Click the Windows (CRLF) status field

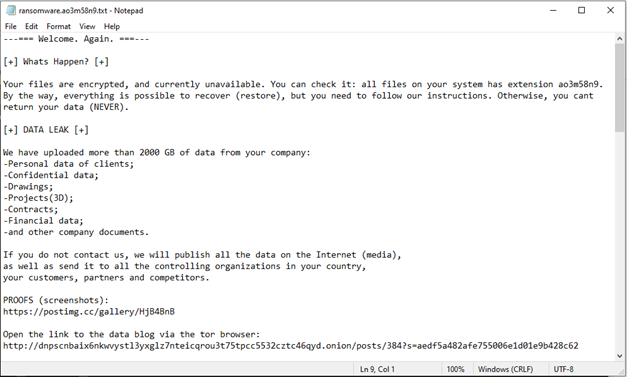[505, 369]
